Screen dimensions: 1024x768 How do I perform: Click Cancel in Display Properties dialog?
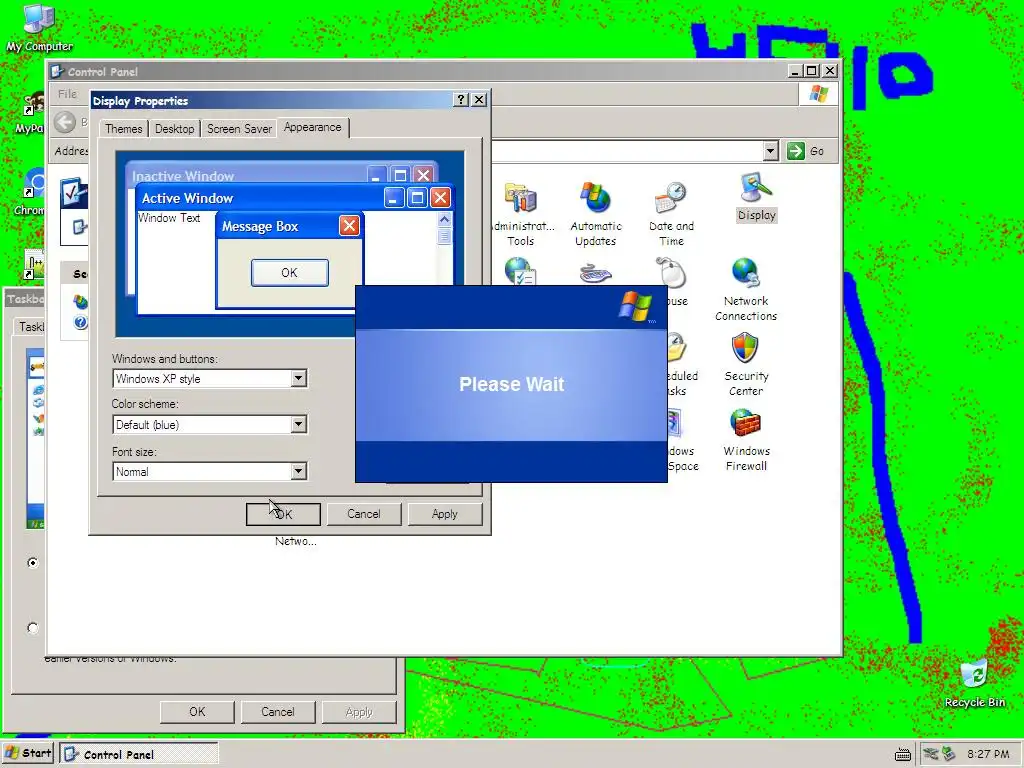tap(364, 514)
